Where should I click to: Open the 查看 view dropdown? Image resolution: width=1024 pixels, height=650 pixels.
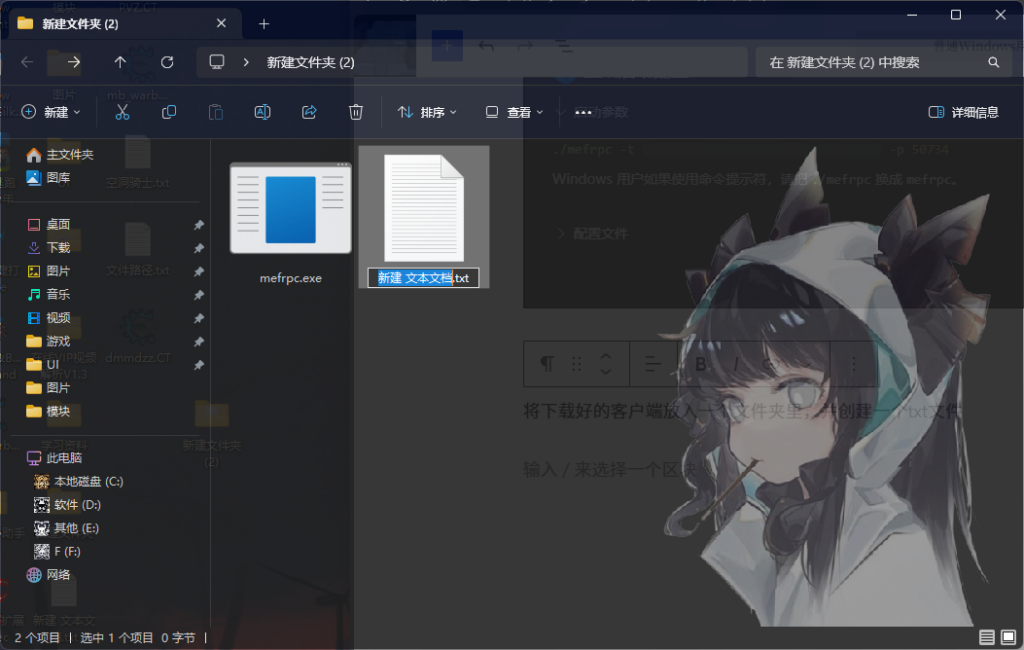[514, 112]
